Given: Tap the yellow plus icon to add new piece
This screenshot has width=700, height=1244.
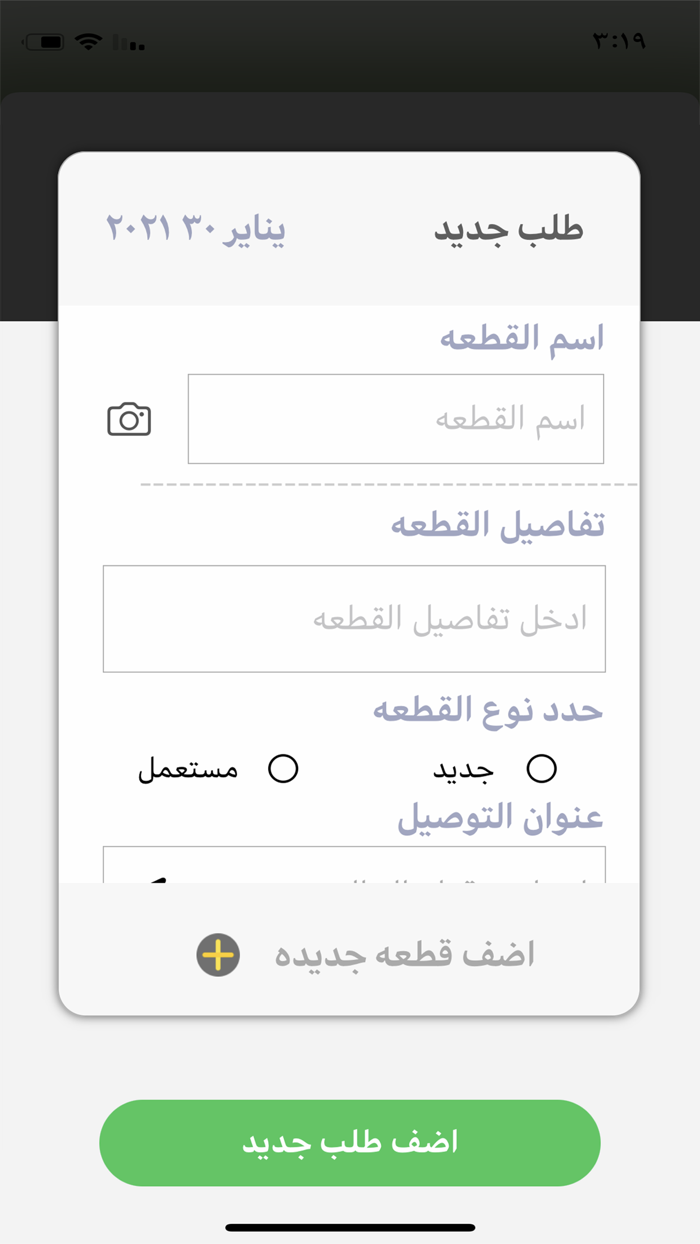Looking at the screenshot, I should [217, 954].
